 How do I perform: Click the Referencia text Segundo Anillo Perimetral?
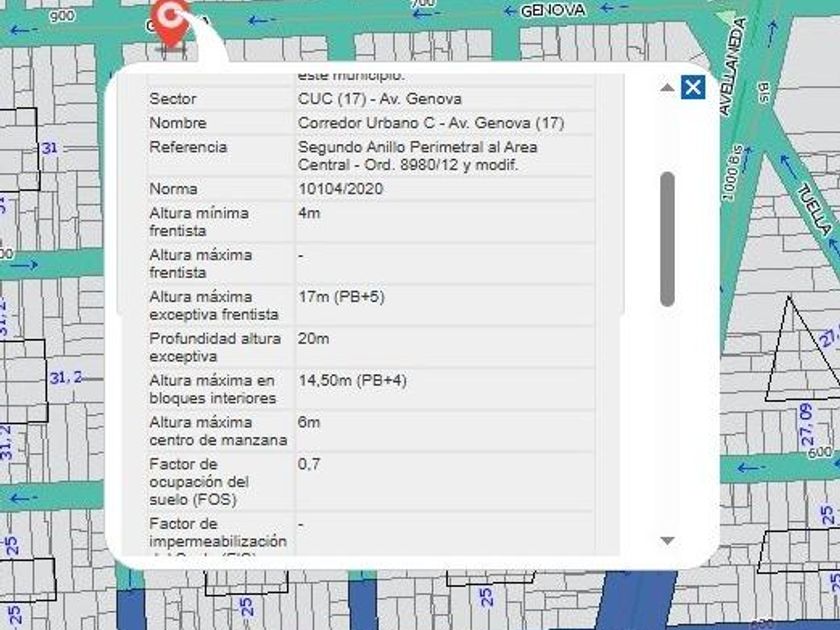coord(416,147)
